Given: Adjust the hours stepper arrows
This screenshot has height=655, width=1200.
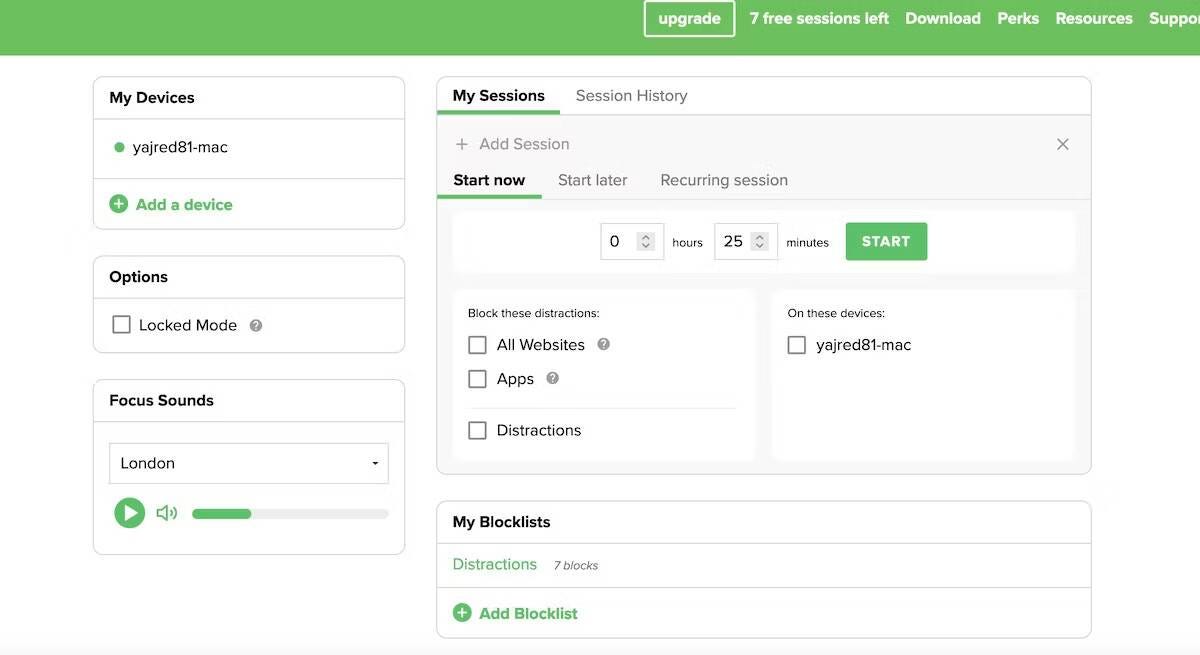Looking at the screenshot, I should (646, 241).
